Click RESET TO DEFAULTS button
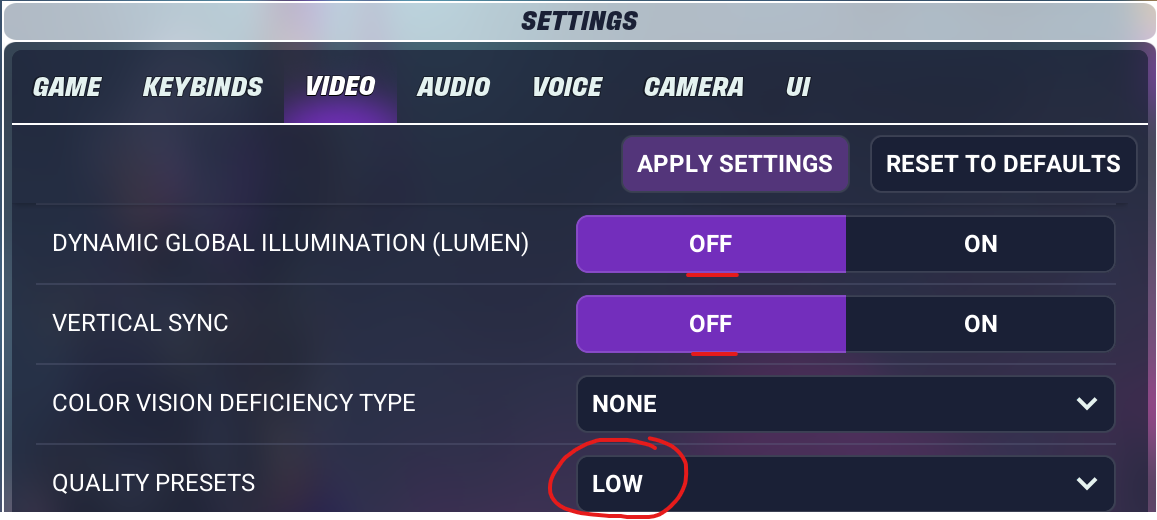 [x=1004, y=164]
